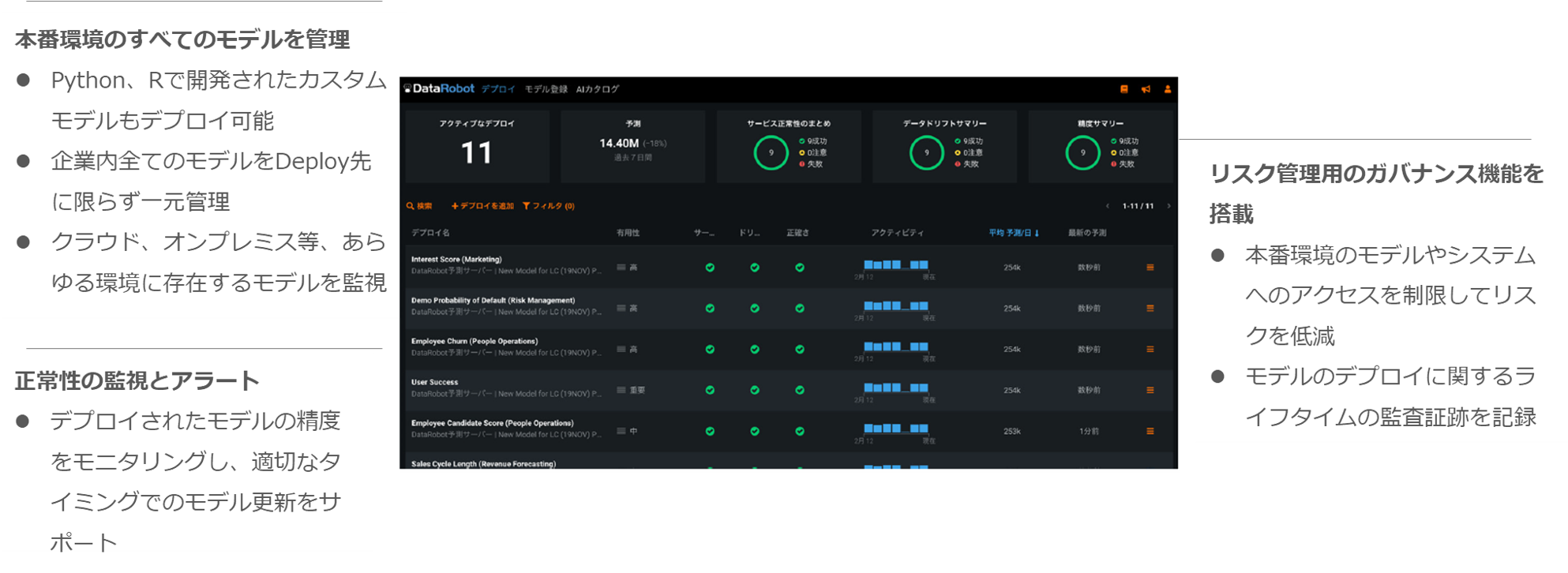Click heading リスク管理用のガバナンス機能を搭載
Screen dimensions: 1568x573
tap(1377, 193)
